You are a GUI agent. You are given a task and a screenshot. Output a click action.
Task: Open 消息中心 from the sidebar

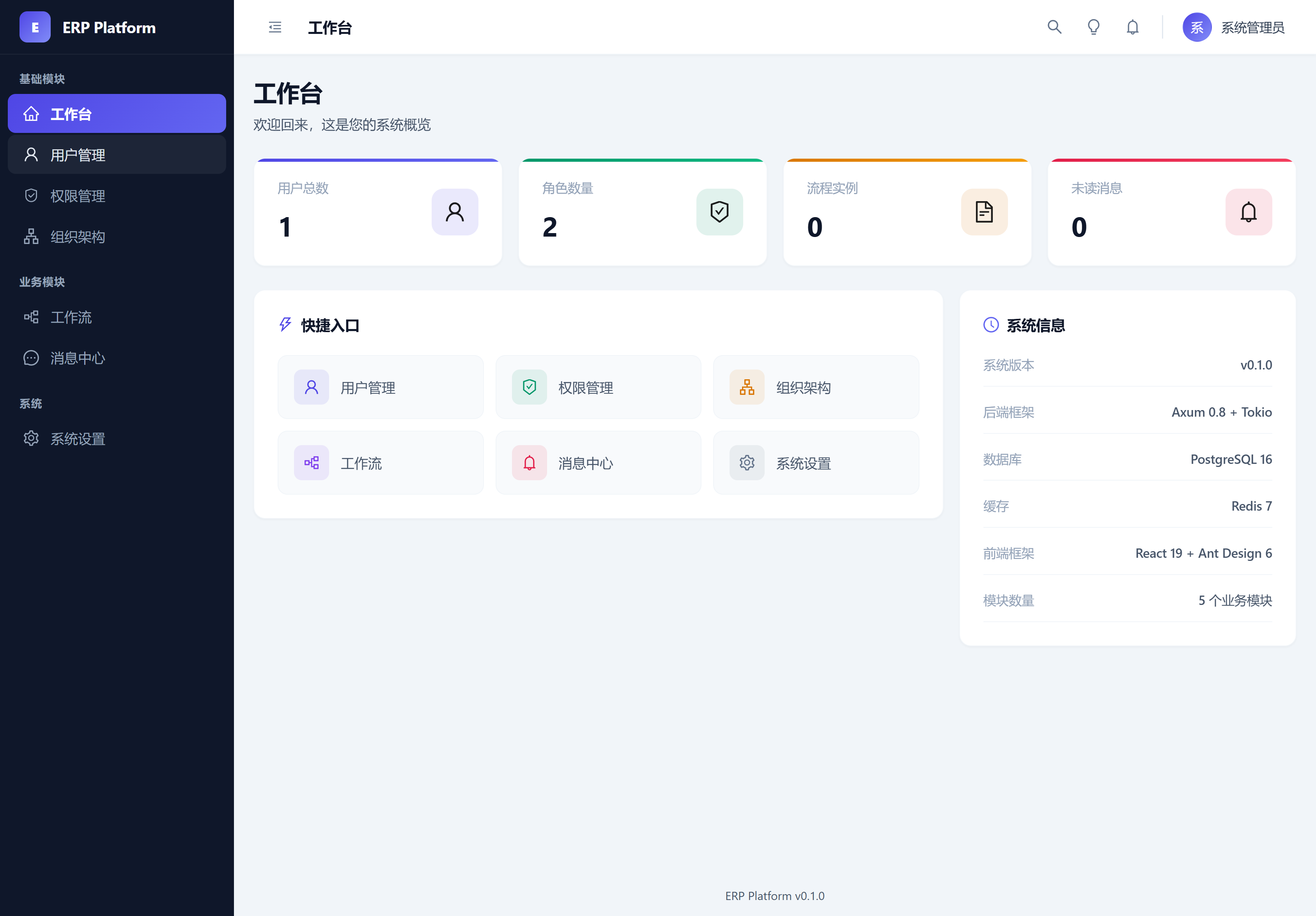(117, 358)
